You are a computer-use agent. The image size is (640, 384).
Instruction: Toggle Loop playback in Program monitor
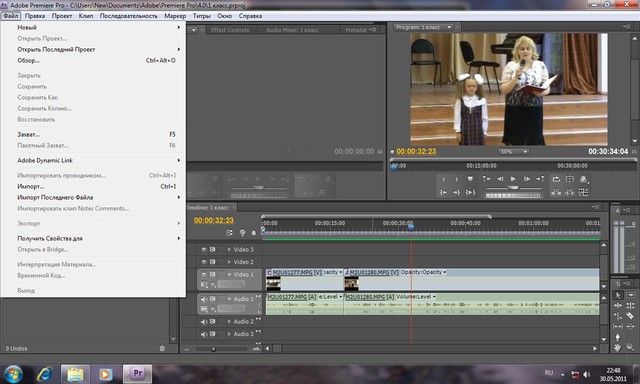[556, 179]
